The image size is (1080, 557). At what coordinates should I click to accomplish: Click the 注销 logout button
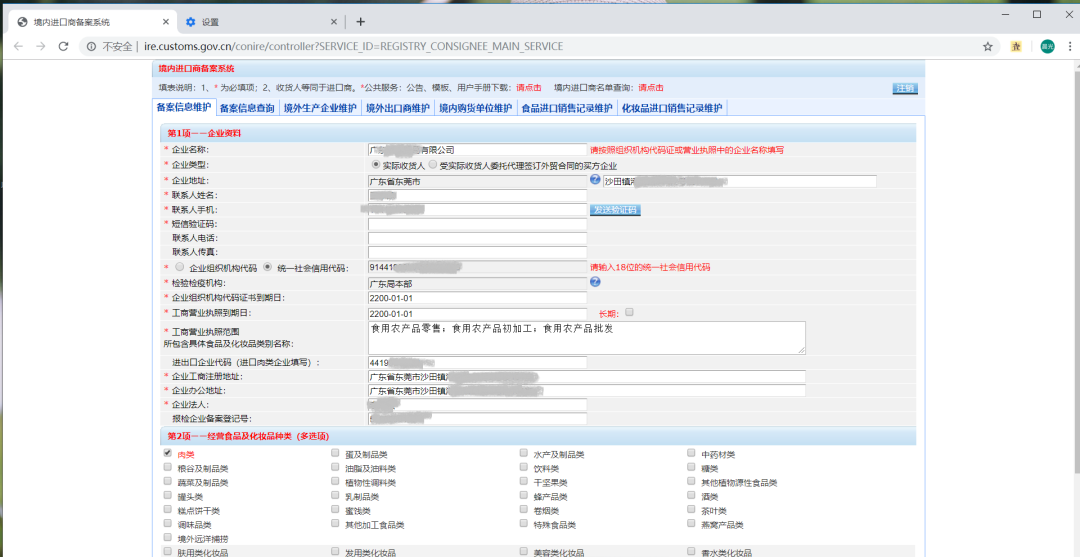pyautogui.click(x=904, y=89)
